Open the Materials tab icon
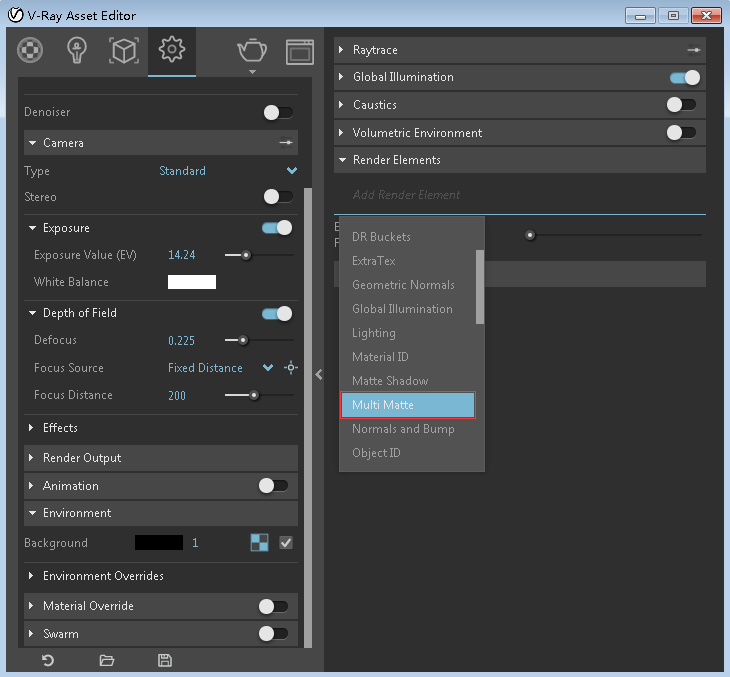730x677 pixels. click(31, 50)
